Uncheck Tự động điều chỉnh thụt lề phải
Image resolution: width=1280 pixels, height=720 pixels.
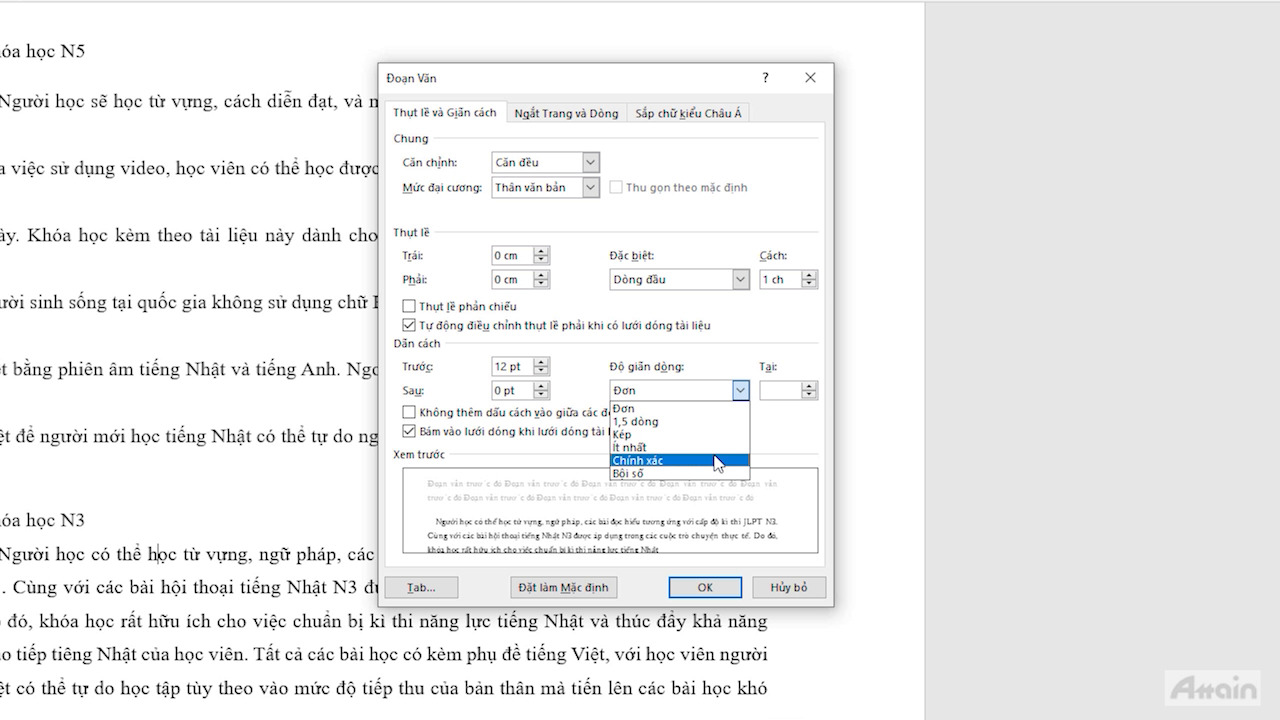pyautogui.click(x=409, y=325)
